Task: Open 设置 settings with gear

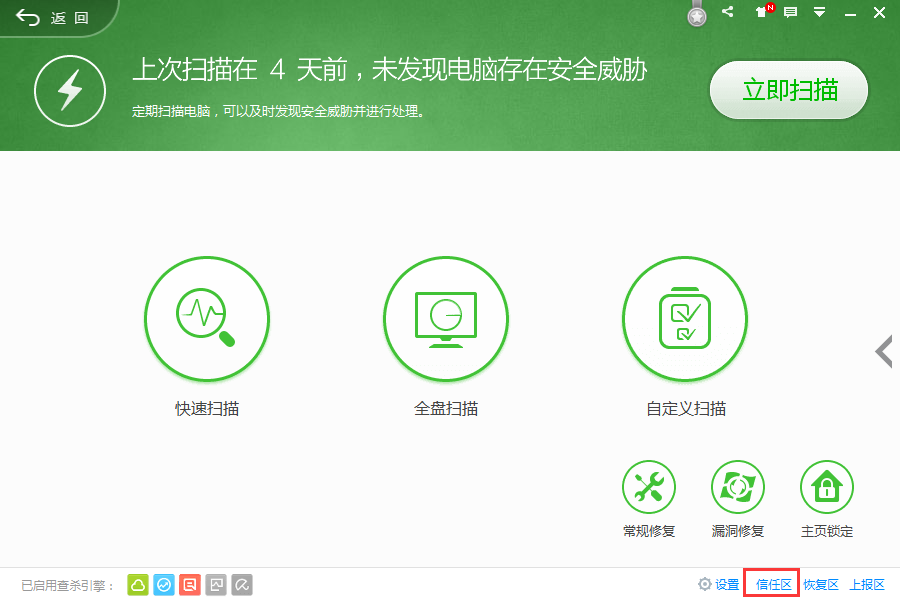Action: (x=719, y=584)
